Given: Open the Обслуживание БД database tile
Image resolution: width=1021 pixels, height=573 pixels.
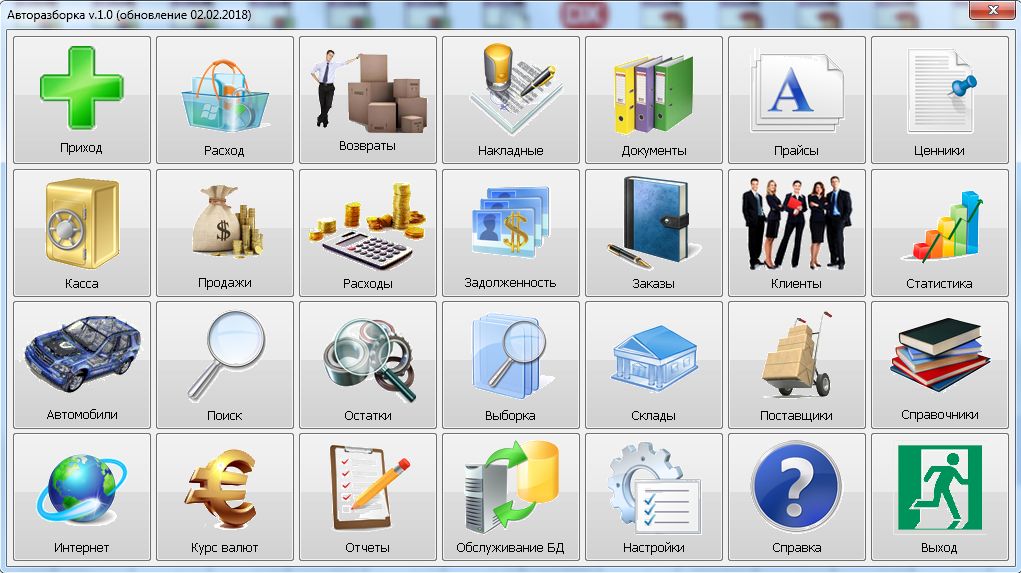Looking at the screenshot, I should [x=510, y=497].
